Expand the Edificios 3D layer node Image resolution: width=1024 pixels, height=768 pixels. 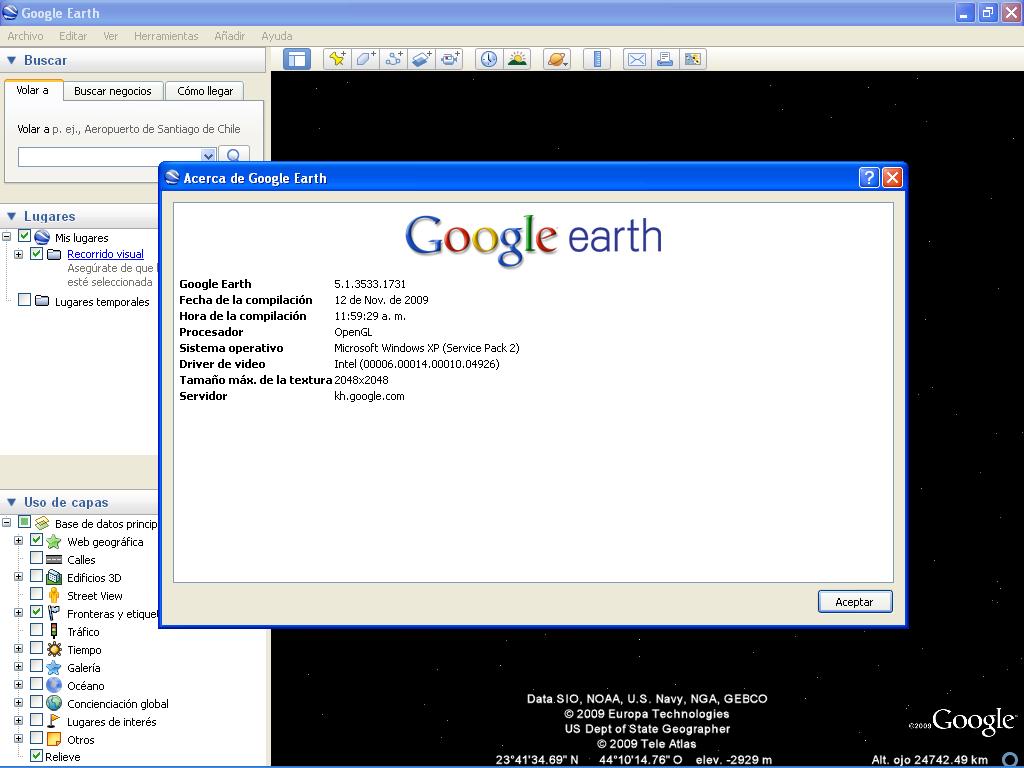(x=18, y=577)
